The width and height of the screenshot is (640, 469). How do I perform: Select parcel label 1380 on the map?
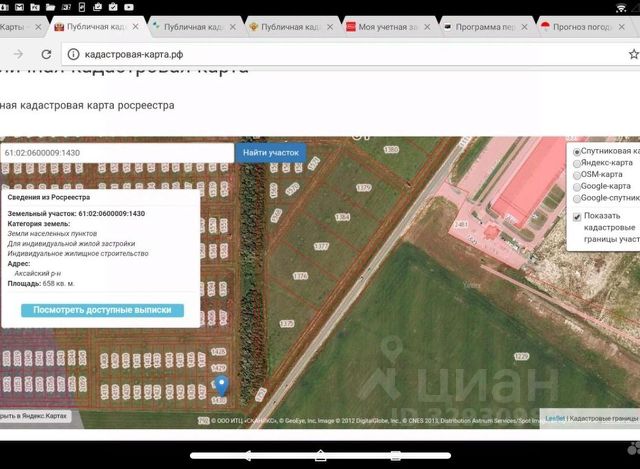tap(391, 149)
